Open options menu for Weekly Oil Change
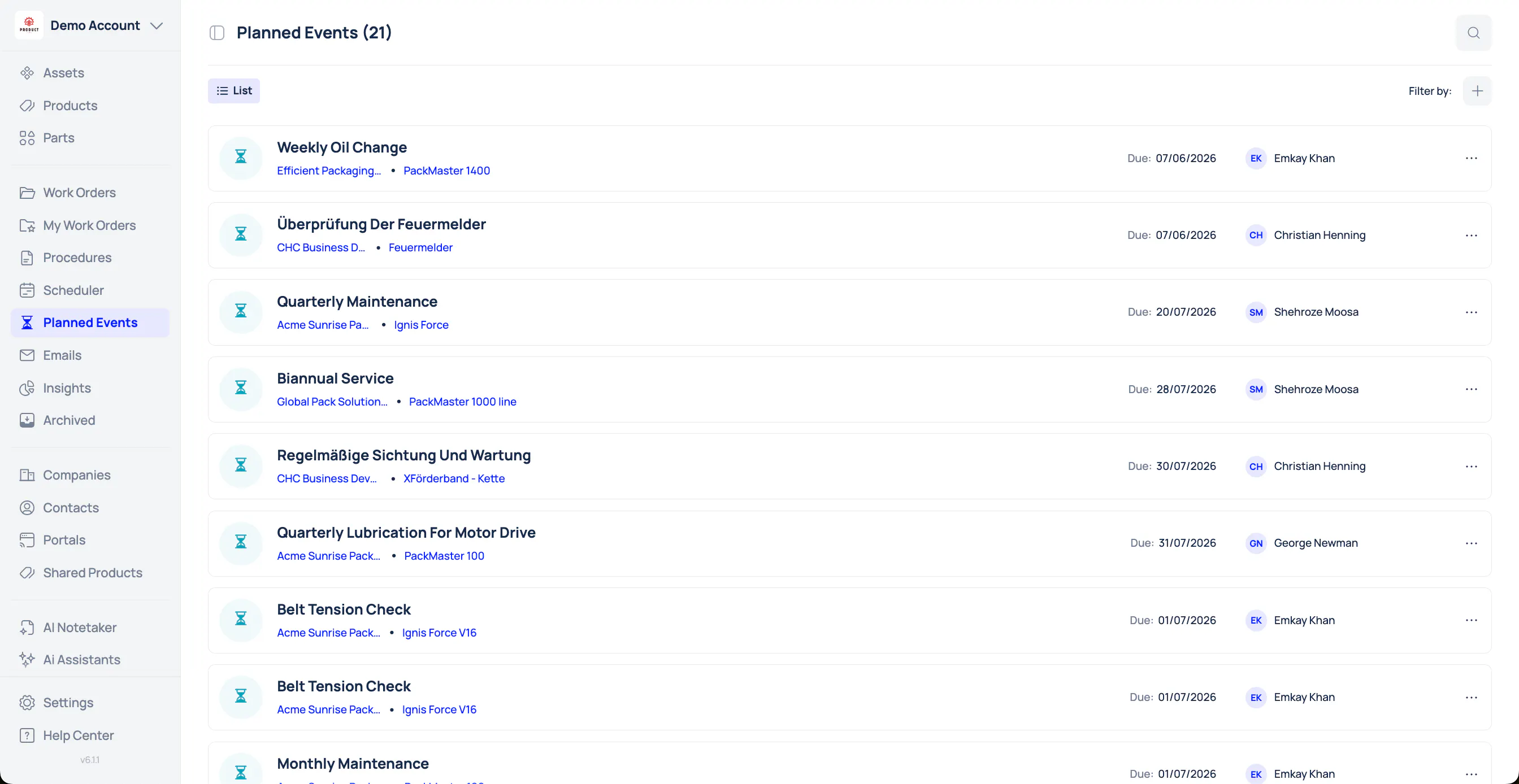This screenshot has height=784, width=1519. [1471, 158]
